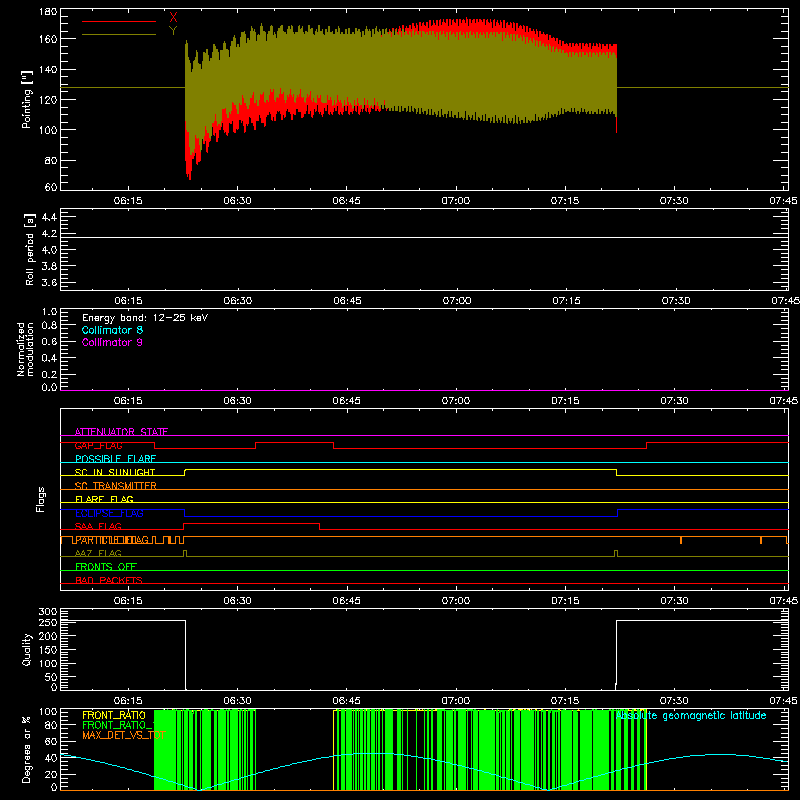Click the 180 tick label on Pointing axis
This screenshot has height=800, width=800.
point(48,12)
